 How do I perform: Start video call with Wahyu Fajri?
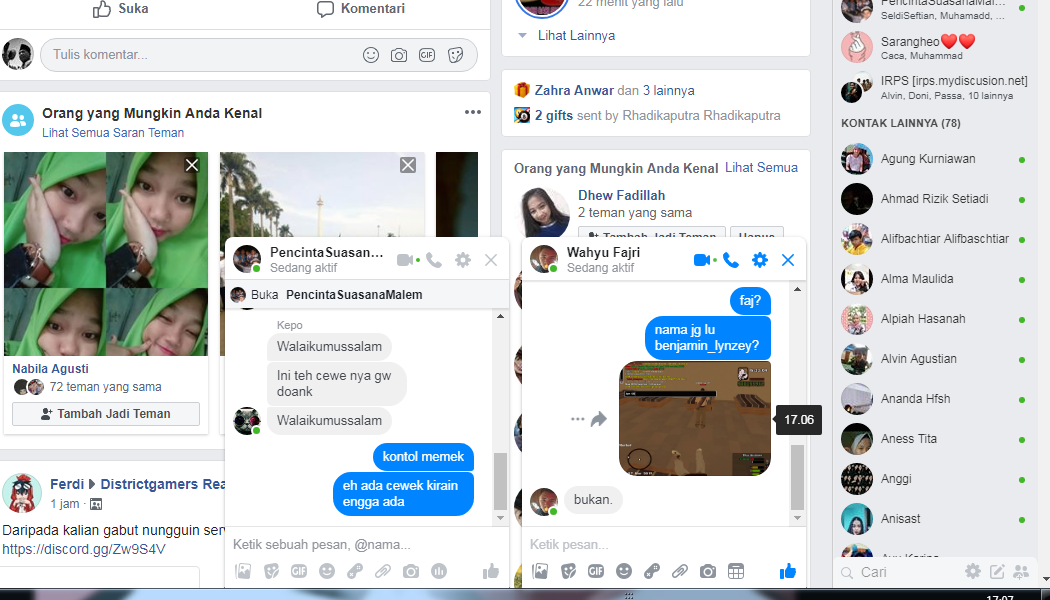click(x=701, y=260)
